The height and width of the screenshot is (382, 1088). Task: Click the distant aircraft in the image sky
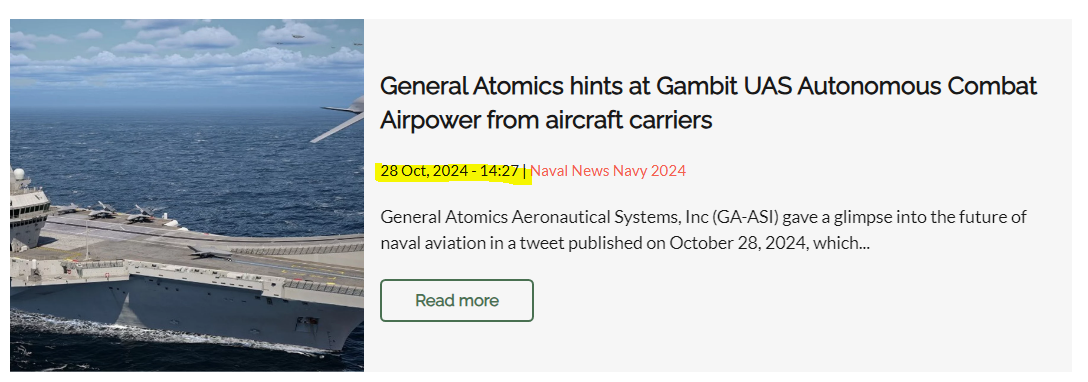(298, 36)
